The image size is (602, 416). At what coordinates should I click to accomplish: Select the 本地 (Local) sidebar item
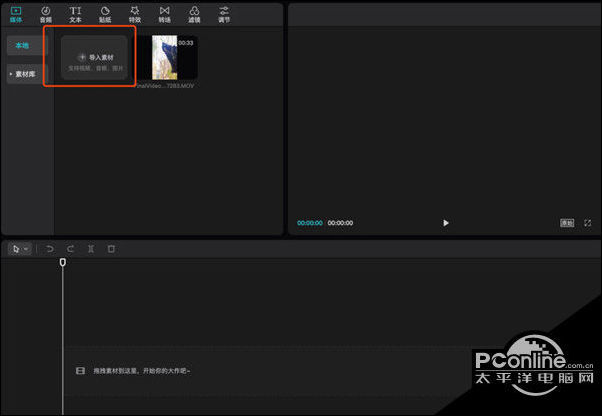click(x=25, y=45)
